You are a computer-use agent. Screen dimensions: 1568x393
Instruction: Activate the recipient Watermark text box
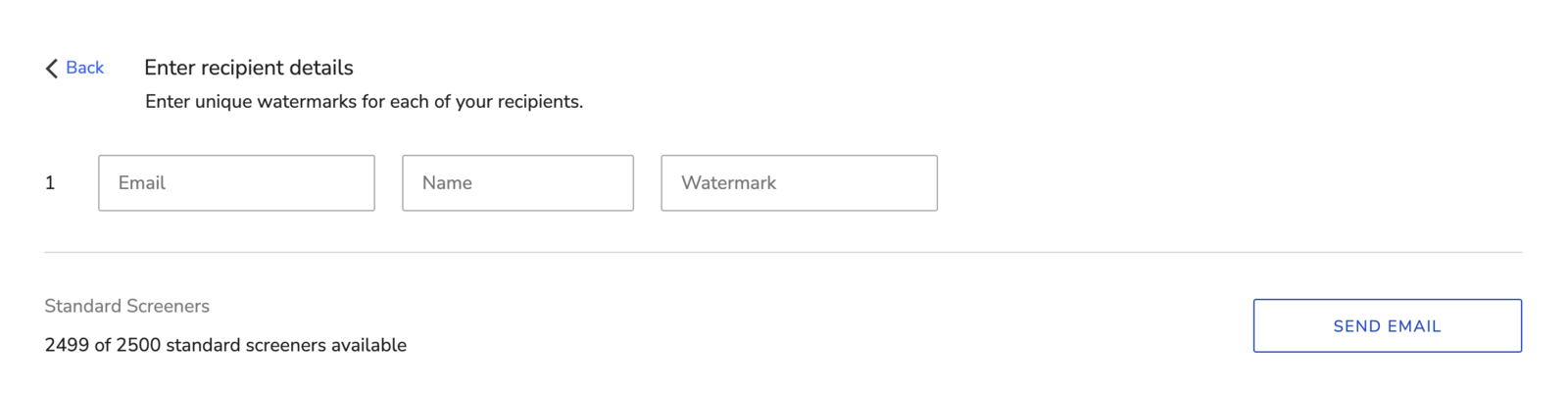point(799,183)
